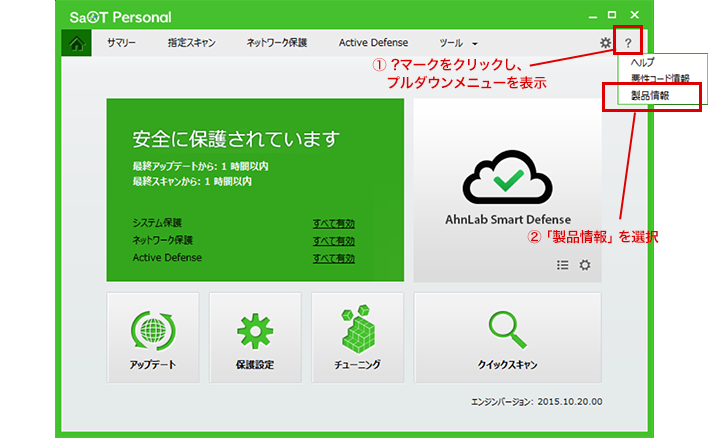Click the AhnLab Smart Defense cloud icon

click(x=508, y=177)
